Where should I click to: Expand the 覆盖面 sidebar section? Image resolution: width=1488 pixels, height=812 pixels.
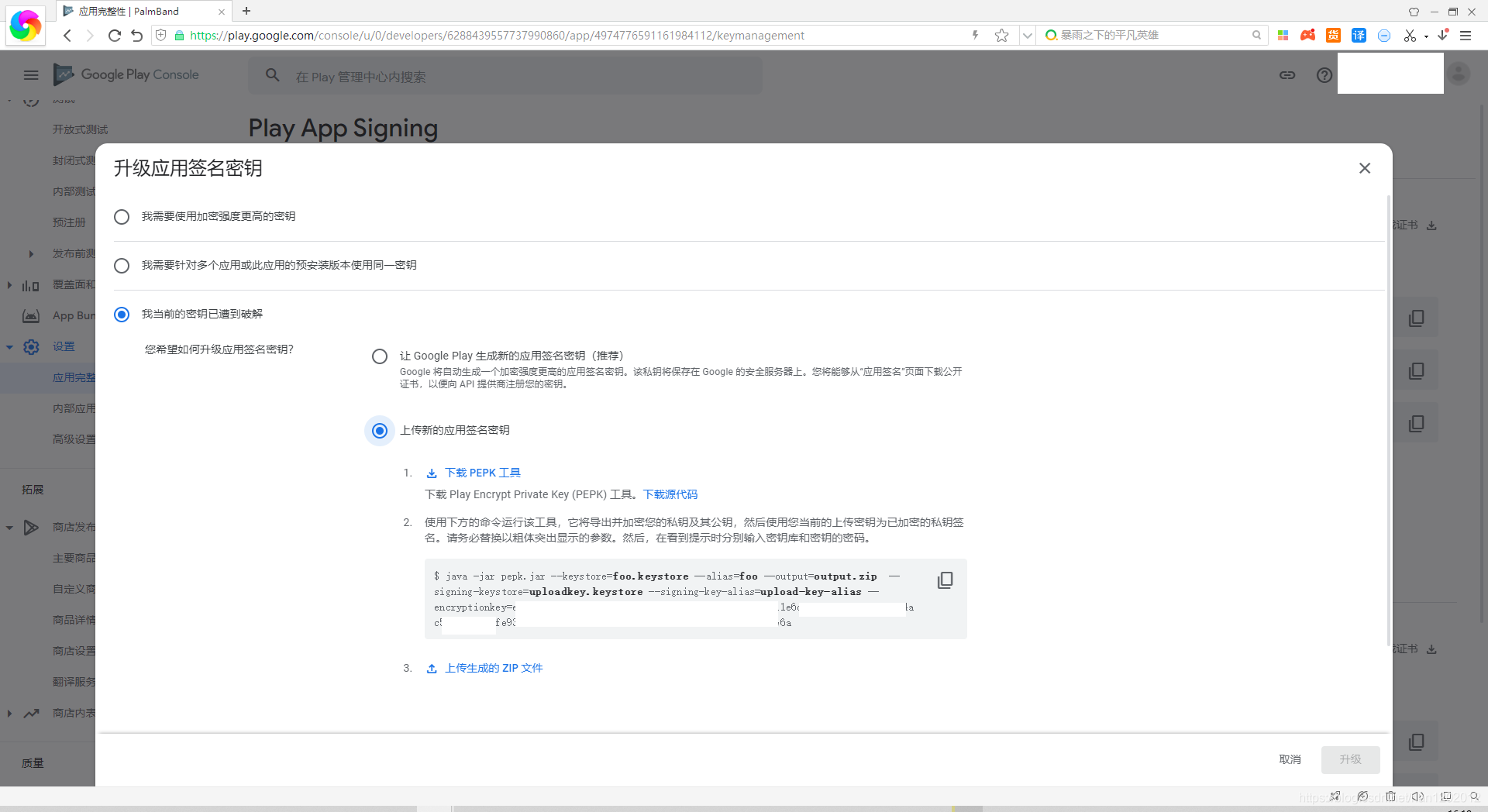tap(9, 285)
